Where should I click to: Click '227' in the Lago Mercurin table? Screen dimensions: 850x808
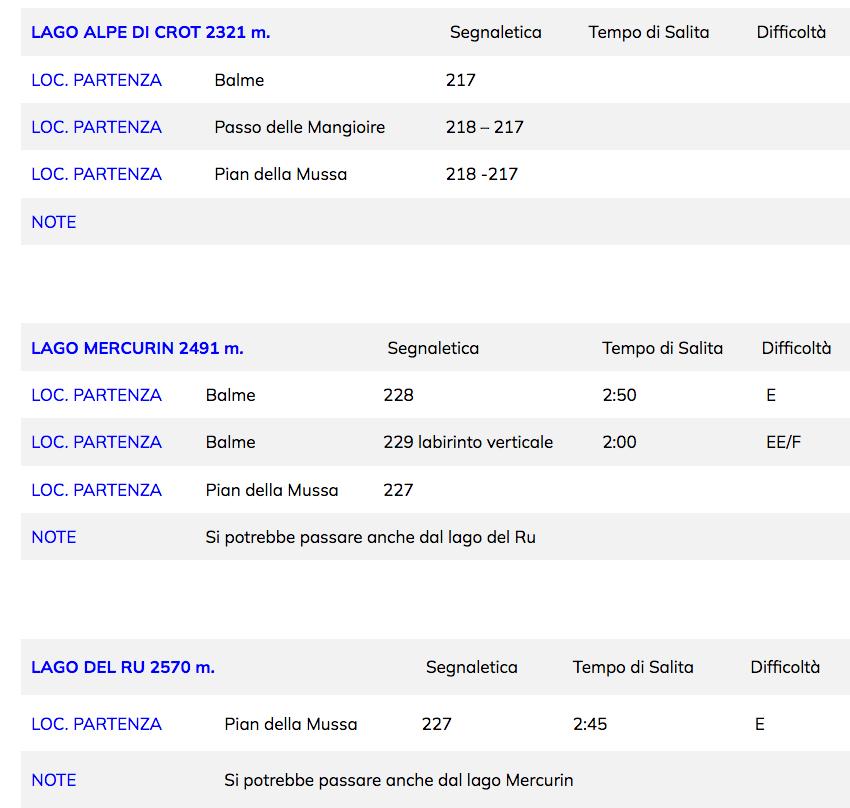(x=398, y=490)
